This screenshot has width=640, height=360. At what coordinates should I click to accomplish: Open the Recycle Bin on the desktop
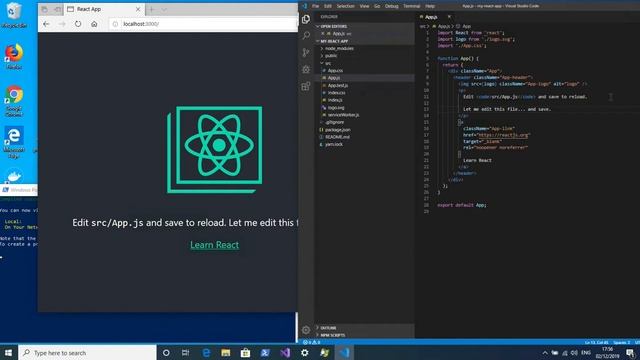point(14,16)
